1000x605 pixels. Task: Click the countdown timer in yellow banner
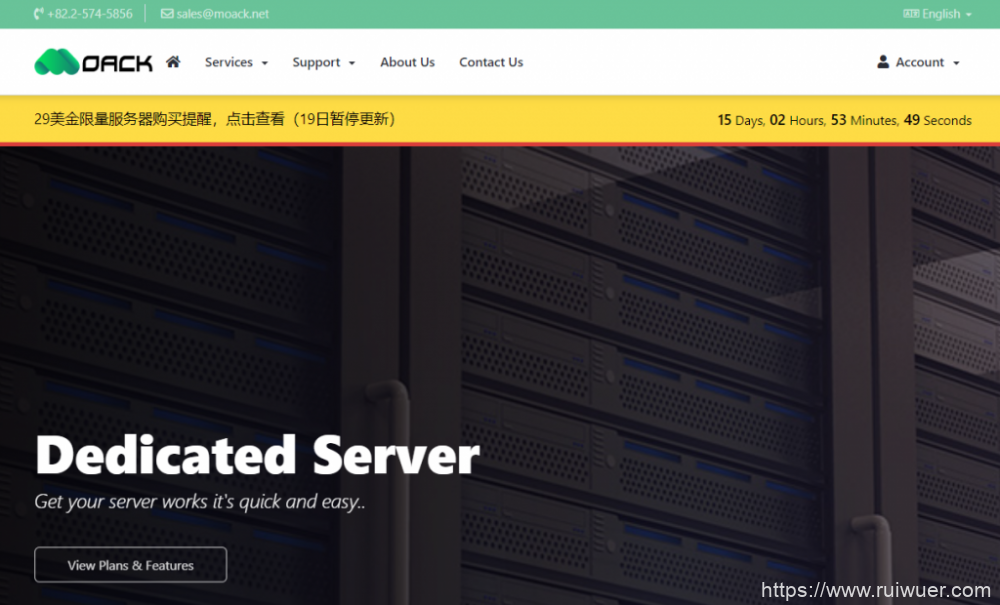844,120
